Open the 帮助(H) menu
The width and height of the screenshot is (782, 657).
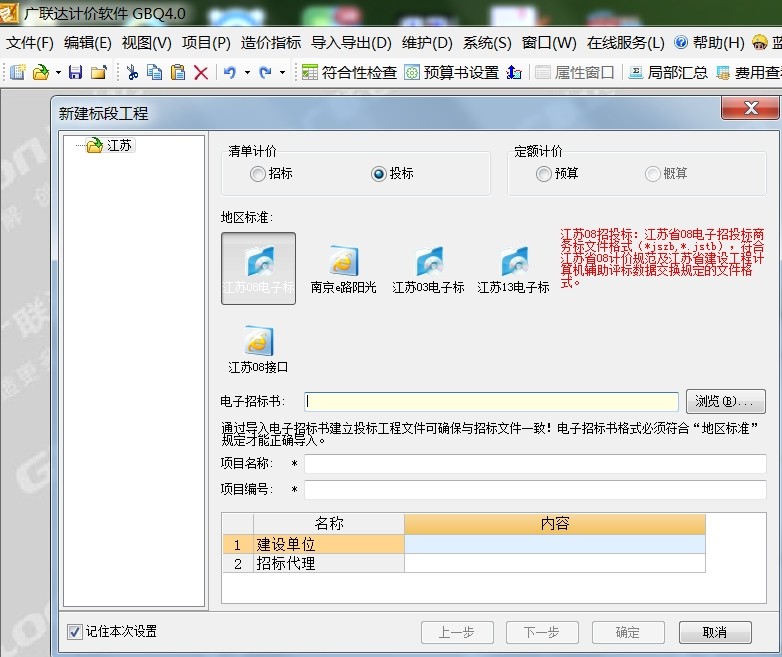point(709,43)
